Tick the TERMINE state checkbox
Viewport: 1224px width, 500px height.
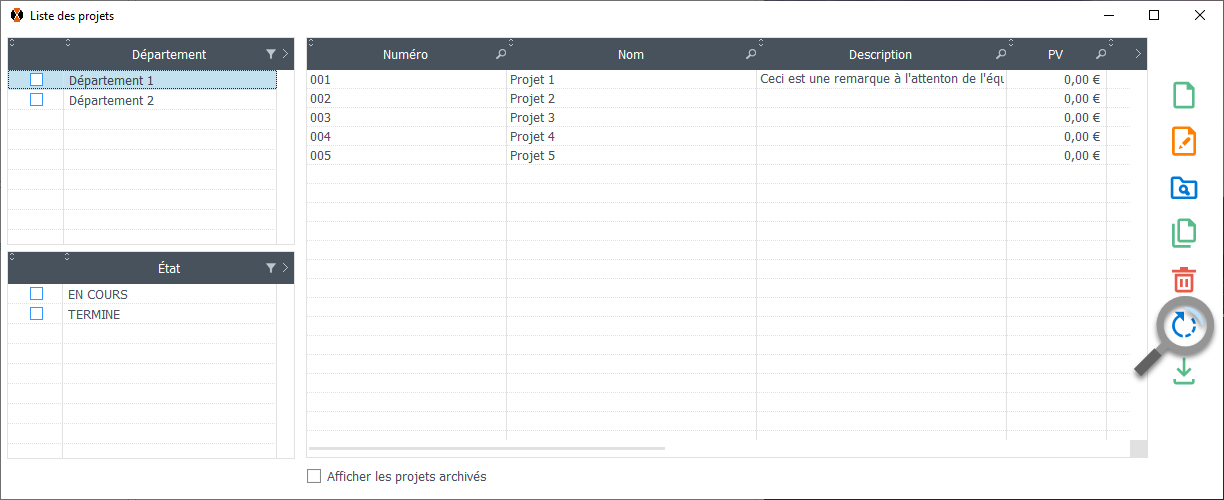click(37, 314)
